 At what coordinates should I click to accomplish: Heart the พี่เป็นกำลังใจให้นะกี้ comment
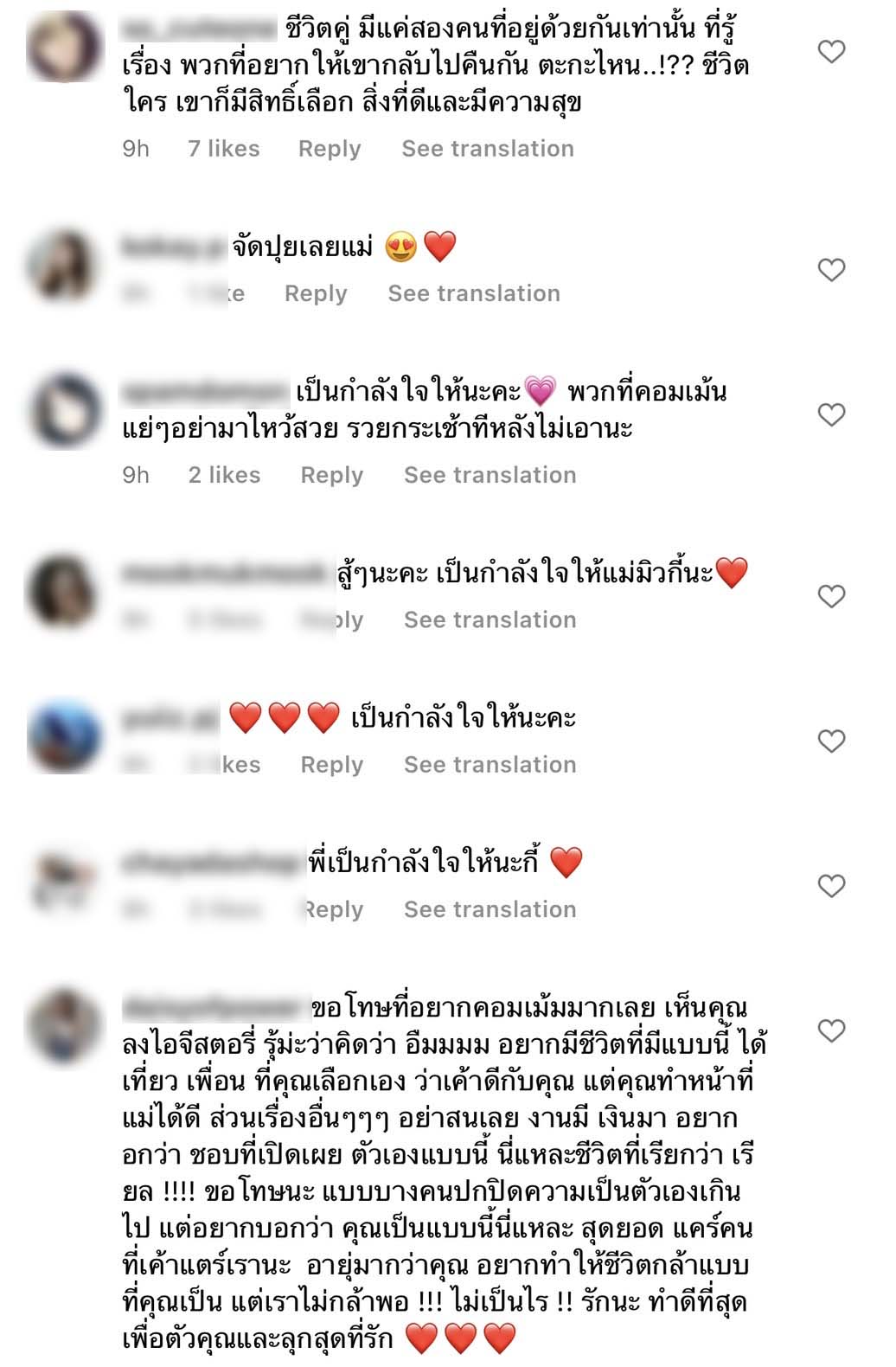tap(831, 886)
